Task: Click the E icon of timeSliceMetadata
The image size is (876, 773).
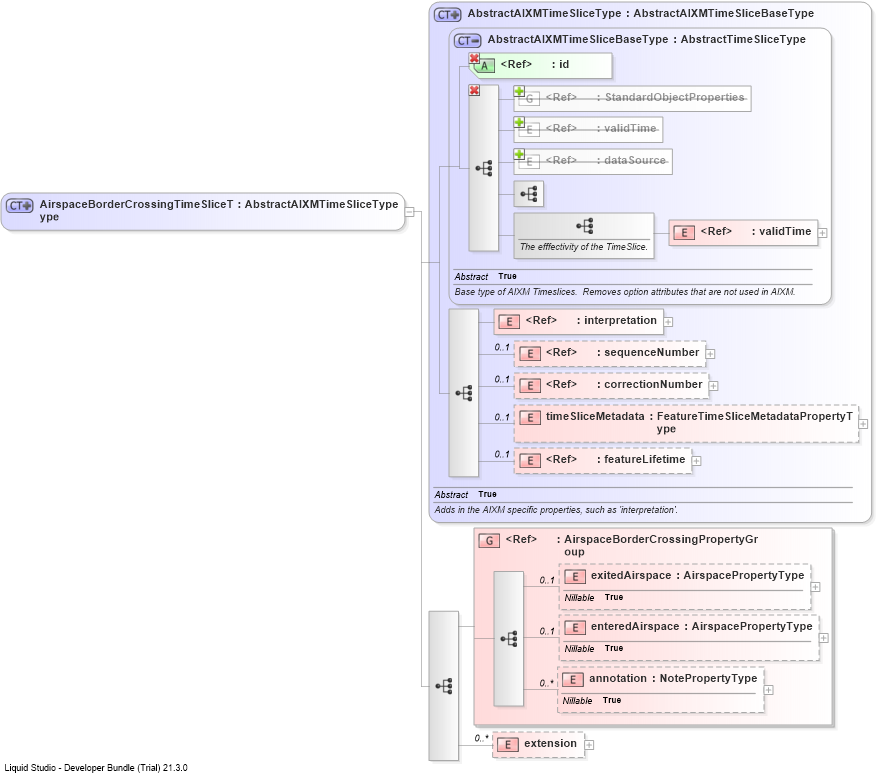Action: pos(530,417)
